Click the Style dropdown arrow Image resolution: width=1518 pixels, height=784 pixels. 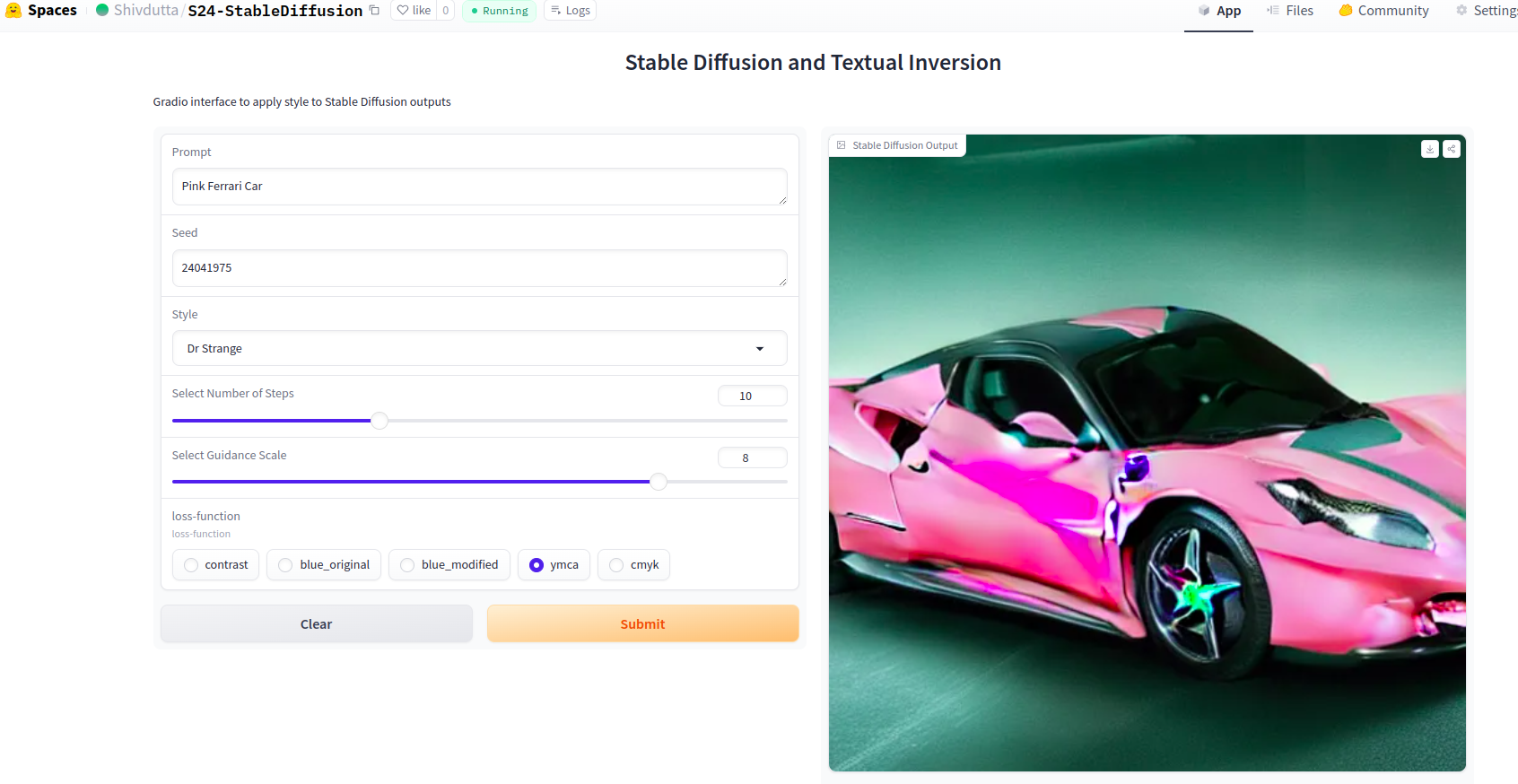pos(760,349)
